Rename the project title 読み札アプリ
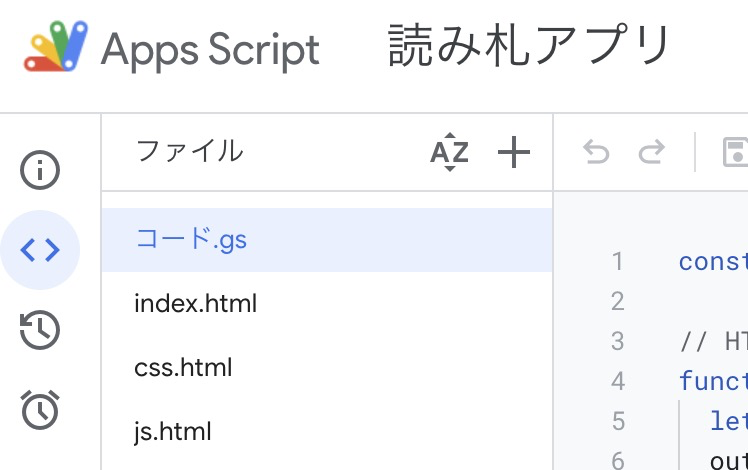Image resolution: width=748 pixels, height=470 pixels. pyautogui.click(x=528, y=46)
